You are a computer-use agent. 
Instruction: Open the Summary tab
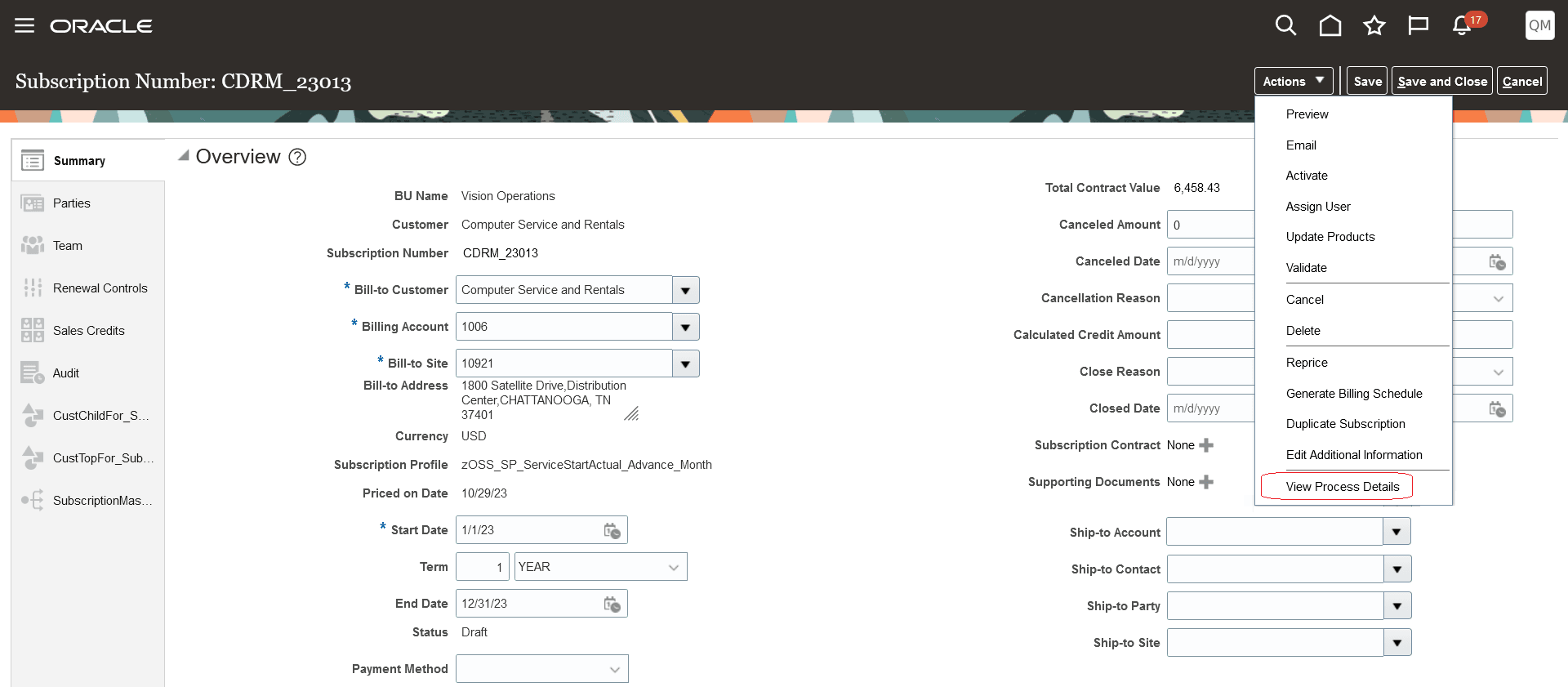[88, 160]
